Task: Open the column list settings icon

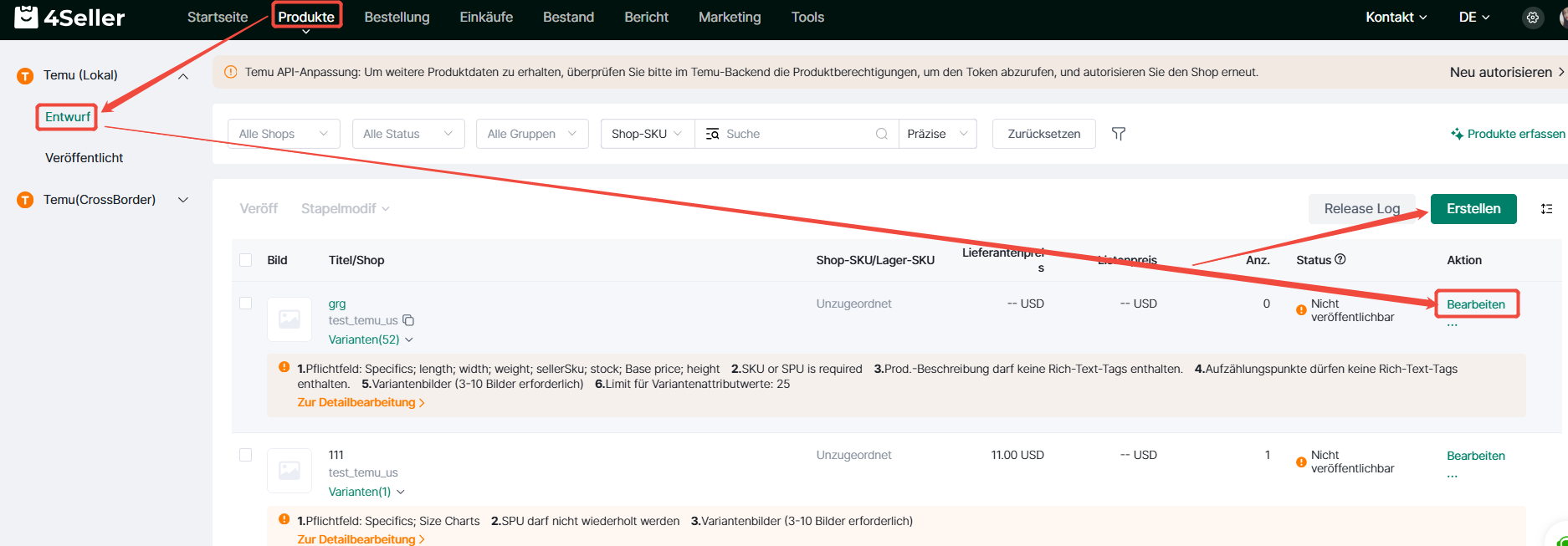Action: [1546, 209]
